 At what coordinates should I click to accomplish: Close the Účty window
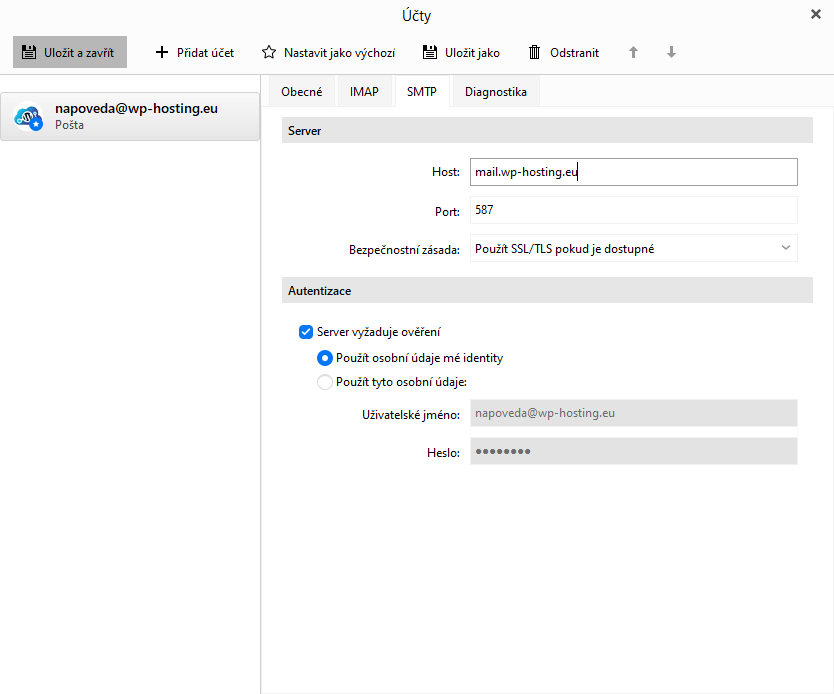tap(815, 14)
